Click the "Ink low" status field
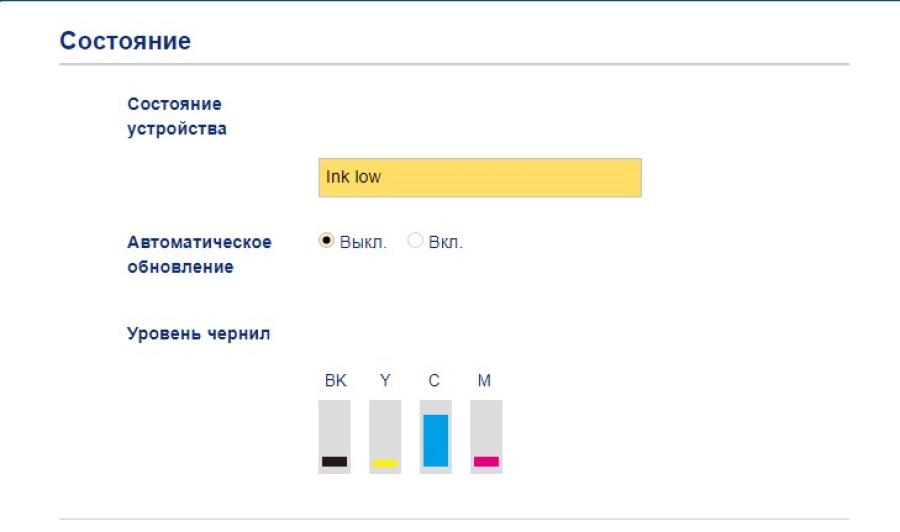 (479, 177)
